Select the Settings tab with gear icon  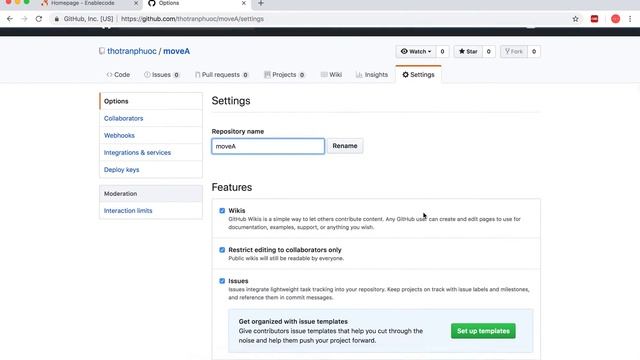418,75
